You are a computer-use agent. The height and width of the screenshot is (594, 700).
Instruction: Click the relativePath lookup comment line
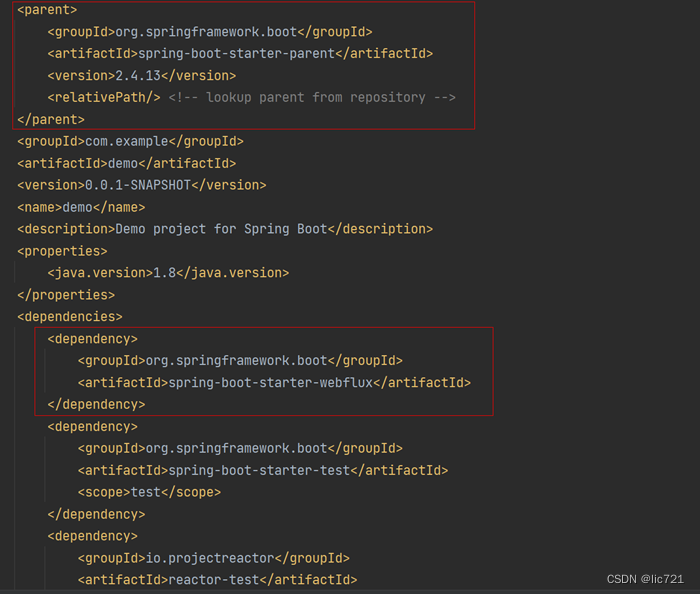[x=251, y=97]
